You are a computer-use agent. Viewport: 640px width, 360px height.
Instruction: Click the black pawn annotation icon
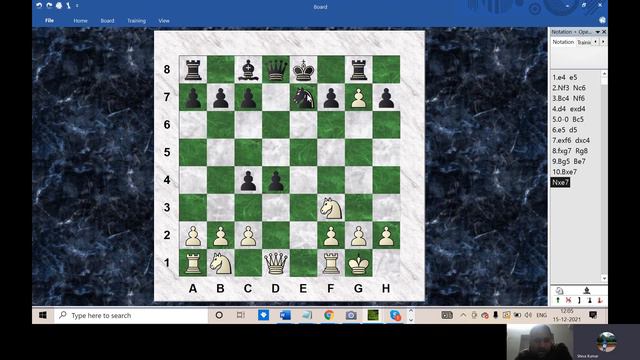pos(589,300)
